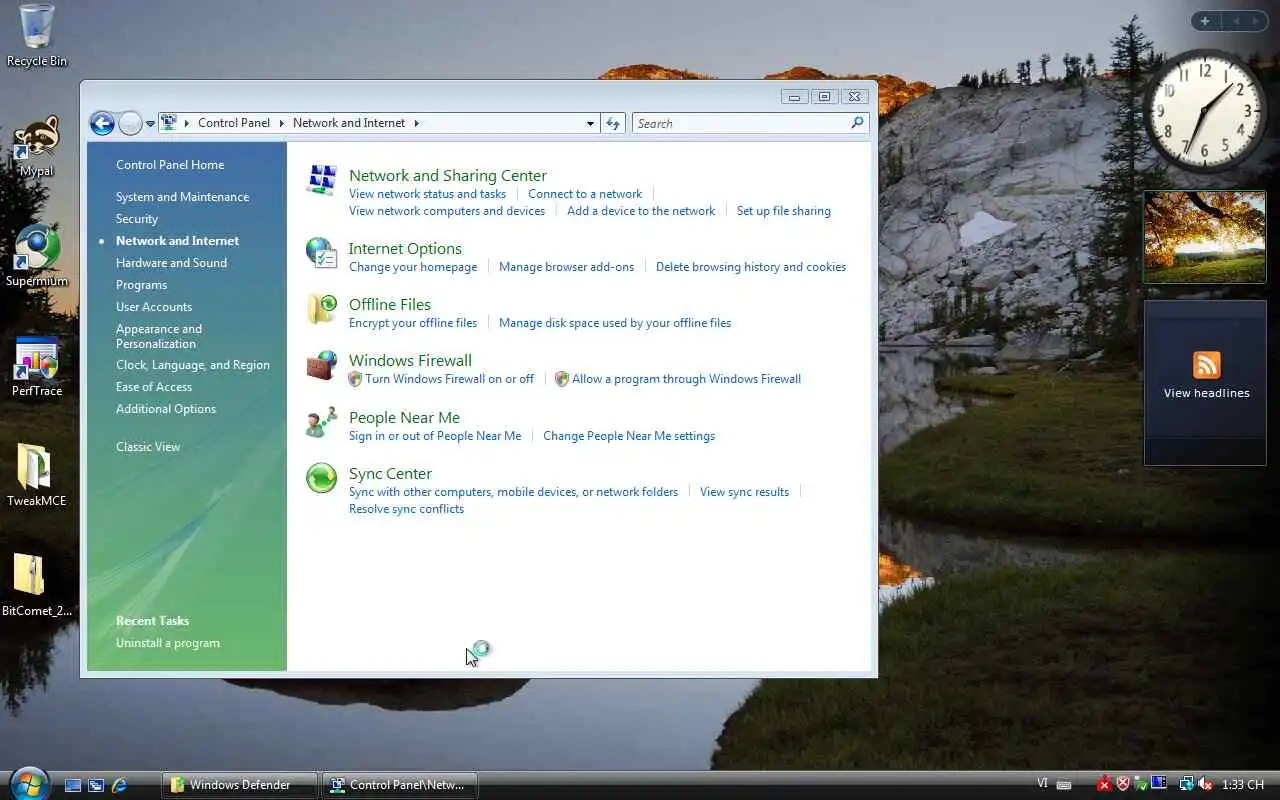Click Resolve sync conflicts
Image resolution: width=1280 pixels, height=800 pixels.
[x=406, y=509]
